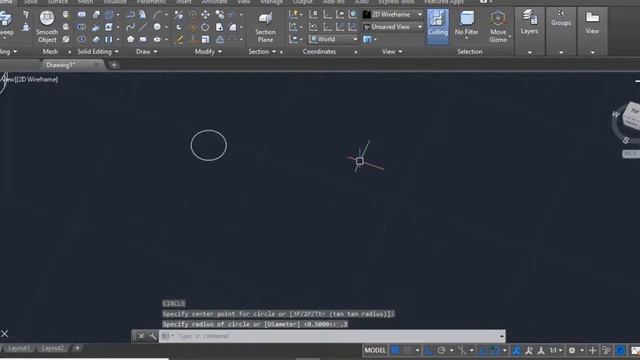
Task: Switch to the Layout2 tab
Action: 53,348
